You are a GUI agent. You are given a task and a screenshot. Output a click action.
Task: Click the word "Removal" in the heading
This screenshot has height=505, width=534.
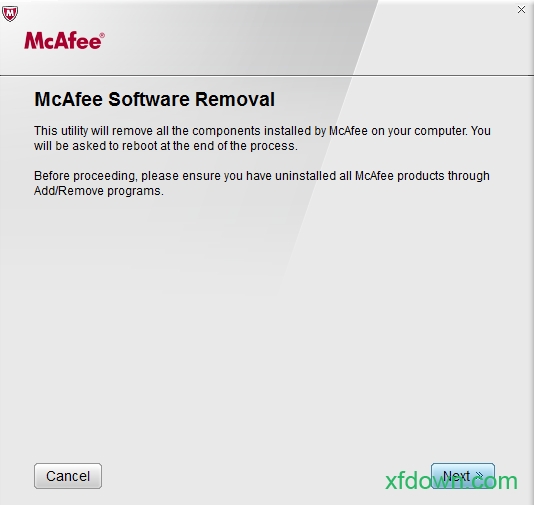pyautogui.click(x=235, y=99)
